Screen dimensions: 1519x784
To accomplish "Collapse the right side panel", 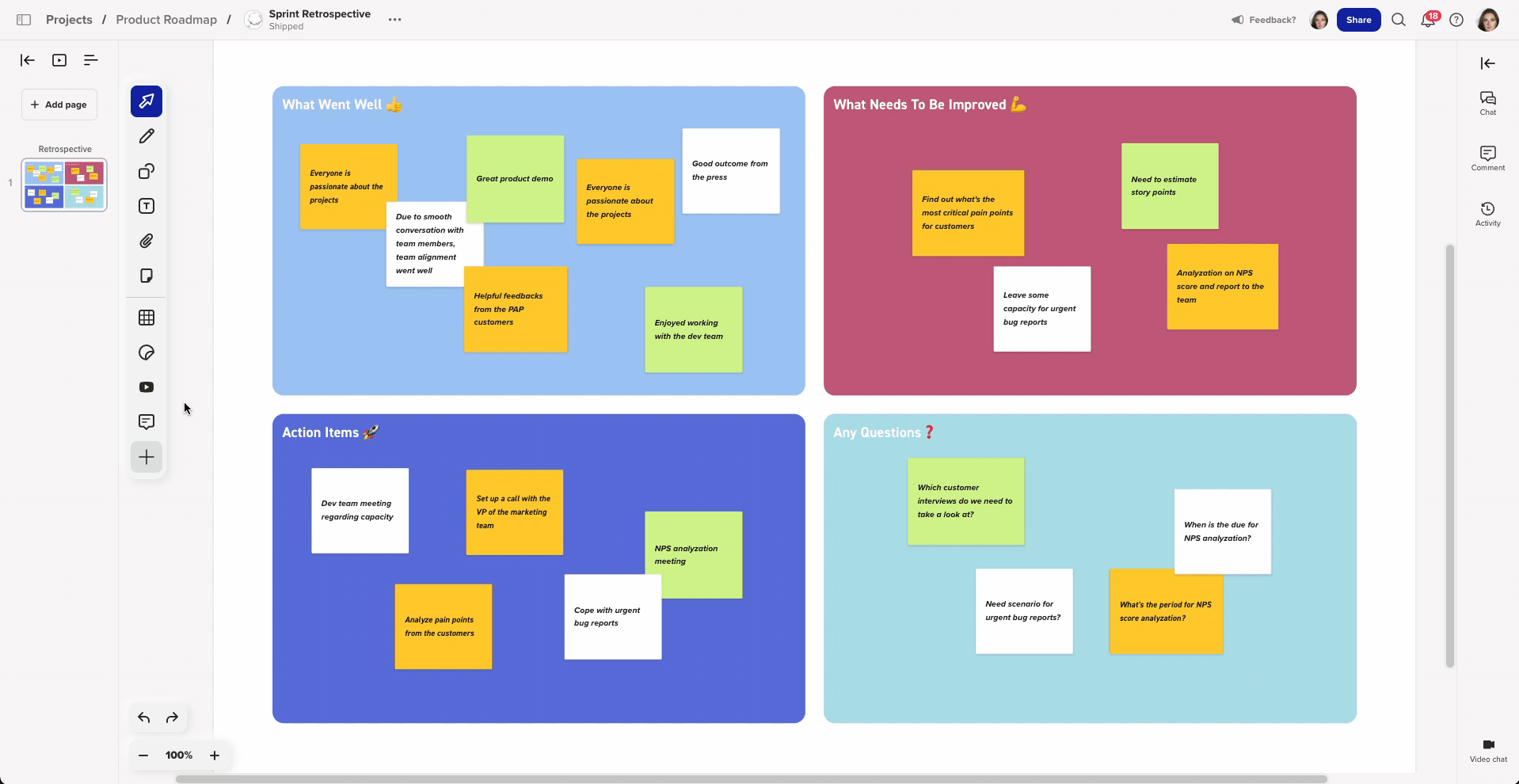I will click(1487, 63).
